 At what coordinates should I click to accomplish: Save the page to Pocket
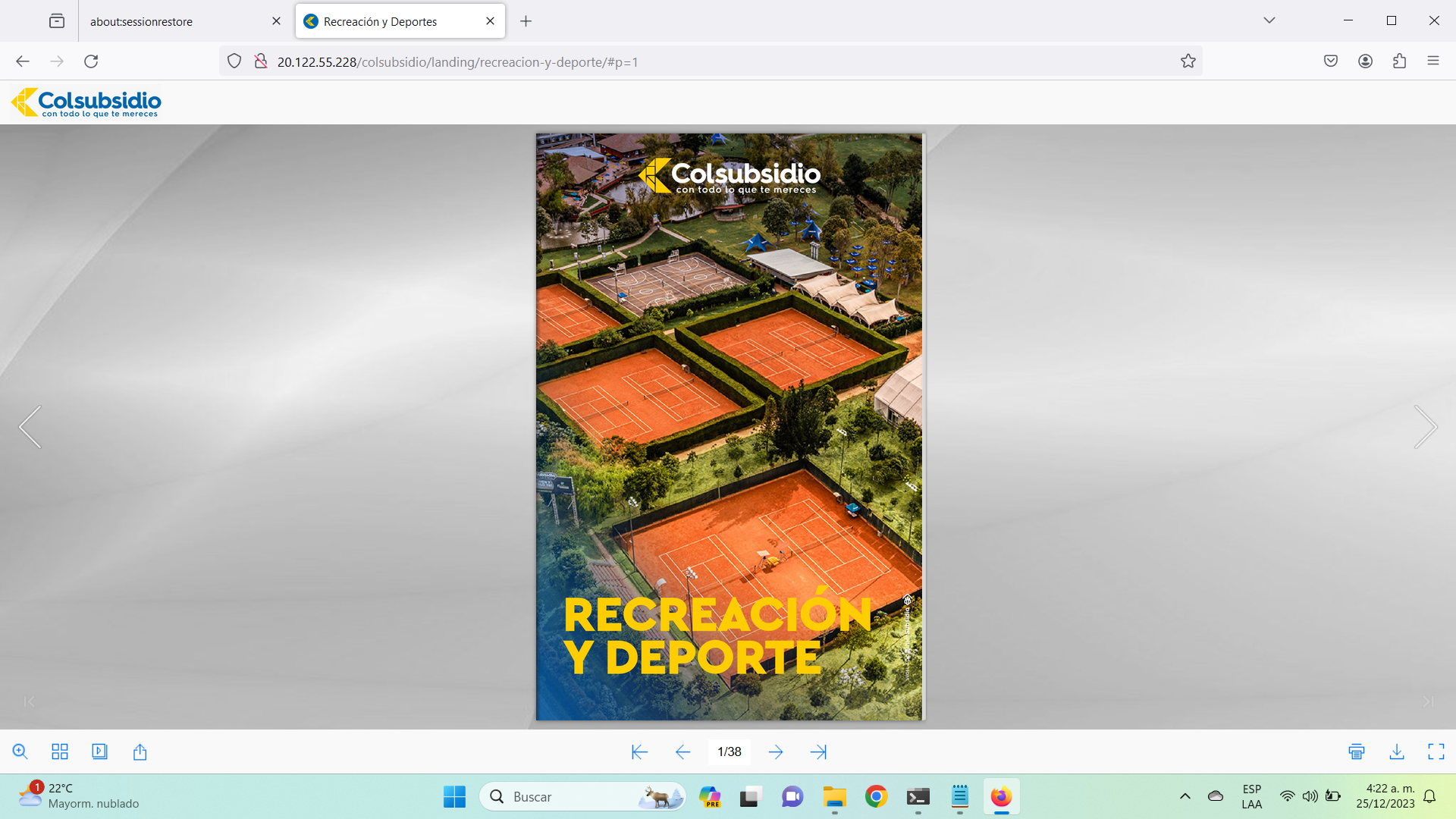1330,61
